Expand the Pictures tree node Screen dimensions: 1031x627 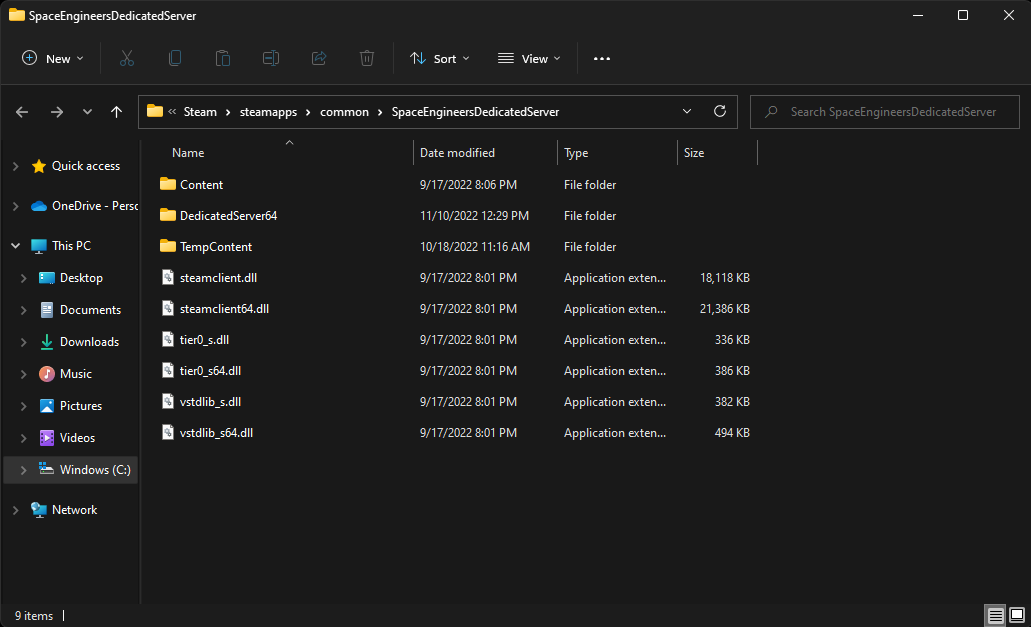tap(24, 406)
